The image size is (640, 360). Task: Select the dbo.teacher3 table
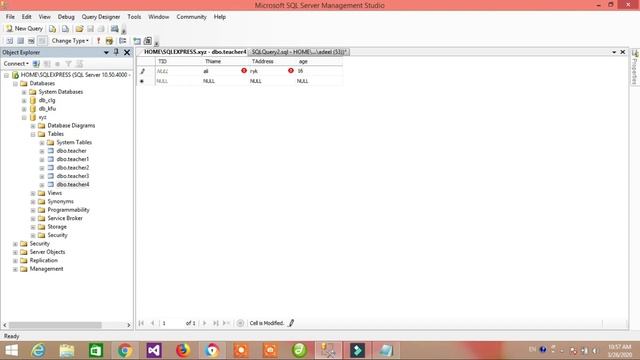(x=73, y=176)
